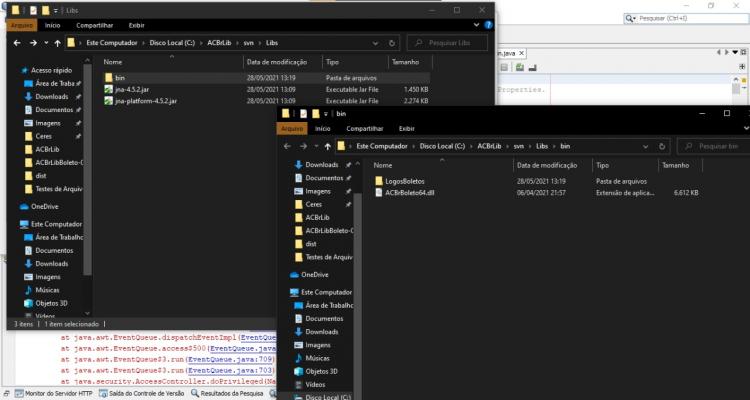This screenshot has height=400, width=750.
Task: Expand the address history dropdown in Libs
Action: click(x=375, y=43)
